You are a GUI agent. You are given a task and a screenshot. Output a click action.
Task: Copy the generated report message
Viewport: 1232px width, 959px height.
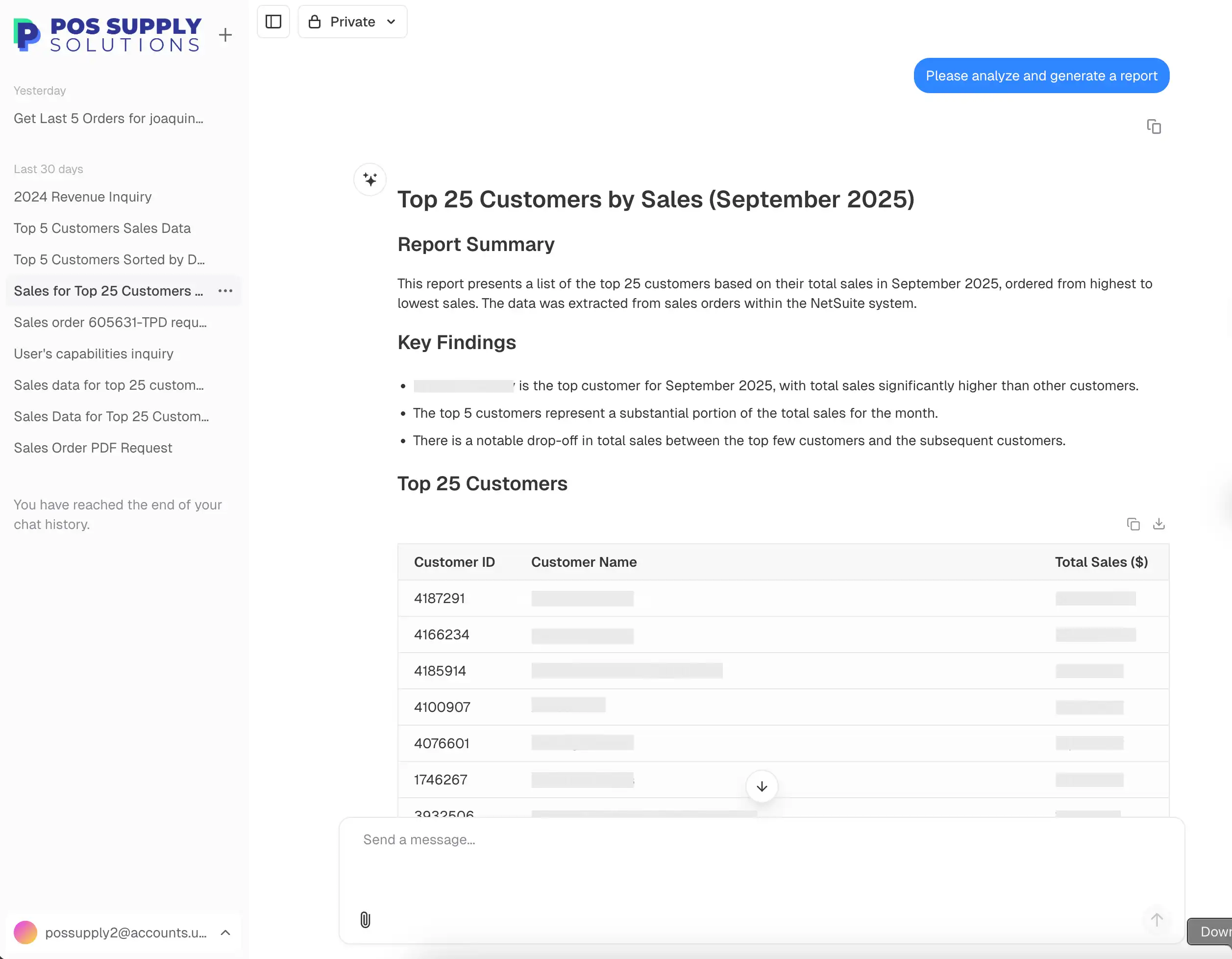[1154, 126]
